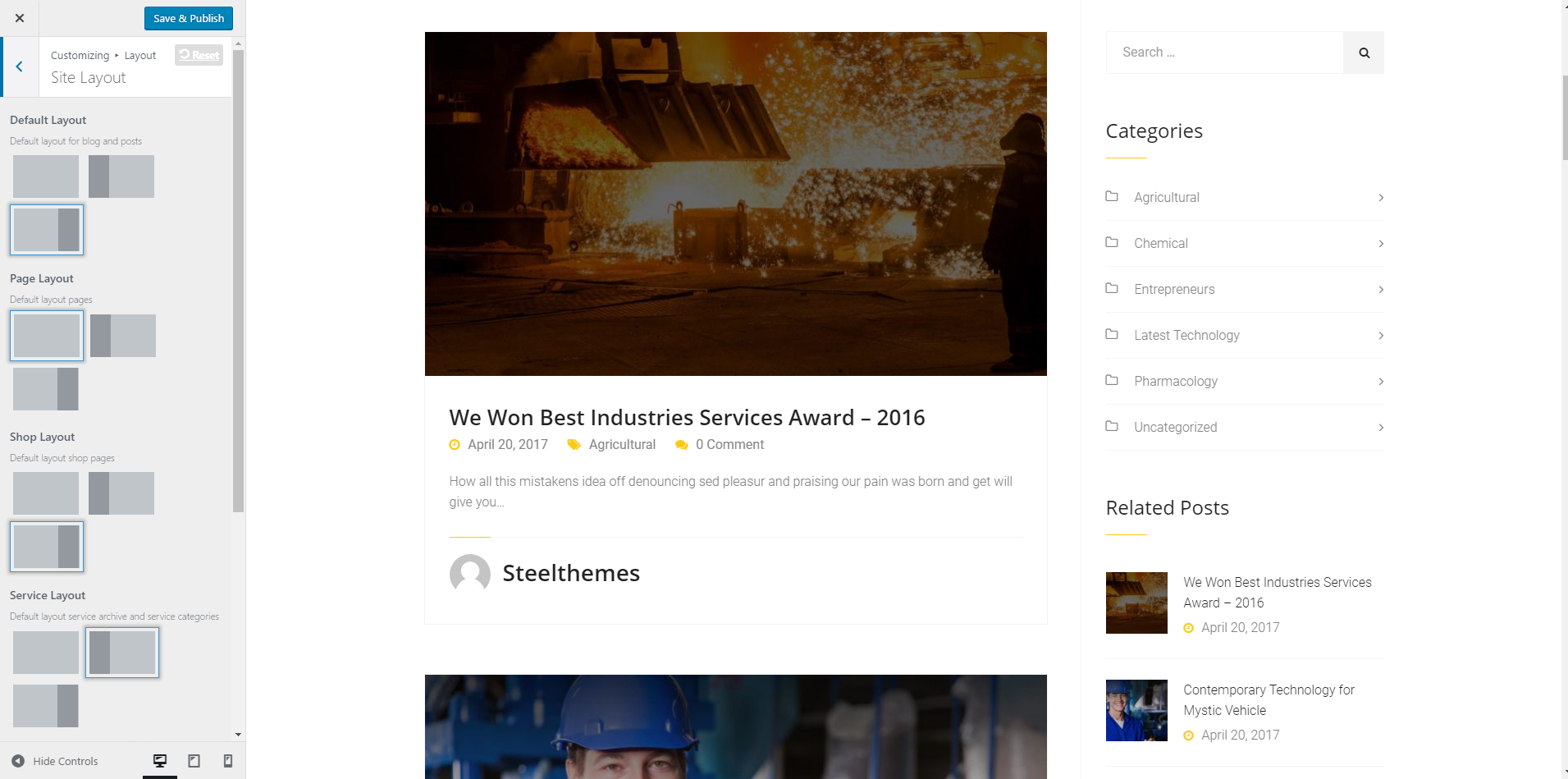
Task: Select left sidebar option for Page Layout
Action: (x=123, y=336)
